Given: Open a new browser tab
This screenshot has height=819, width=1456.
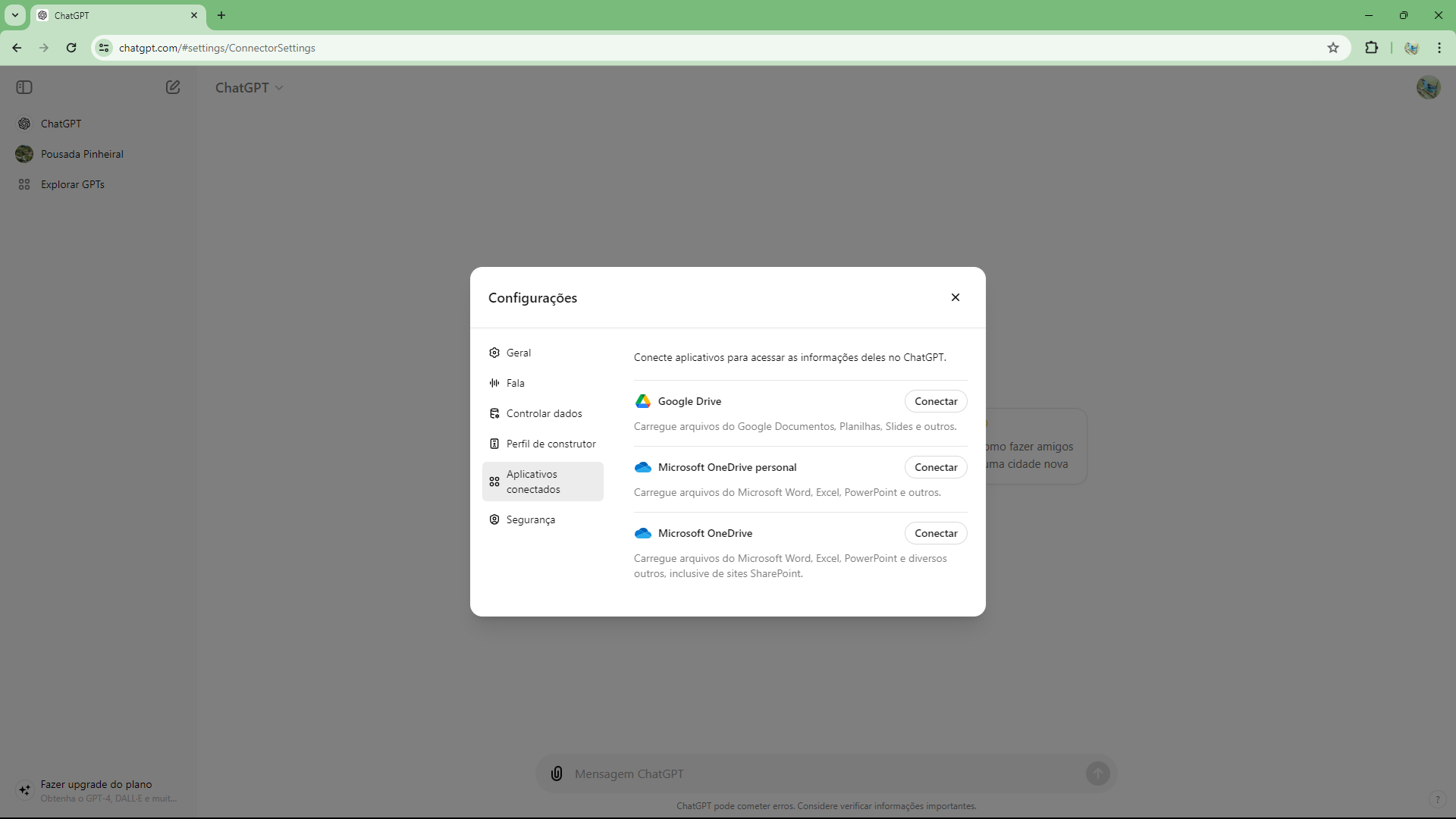Looking at the screenshot, I should pos(221,15).
